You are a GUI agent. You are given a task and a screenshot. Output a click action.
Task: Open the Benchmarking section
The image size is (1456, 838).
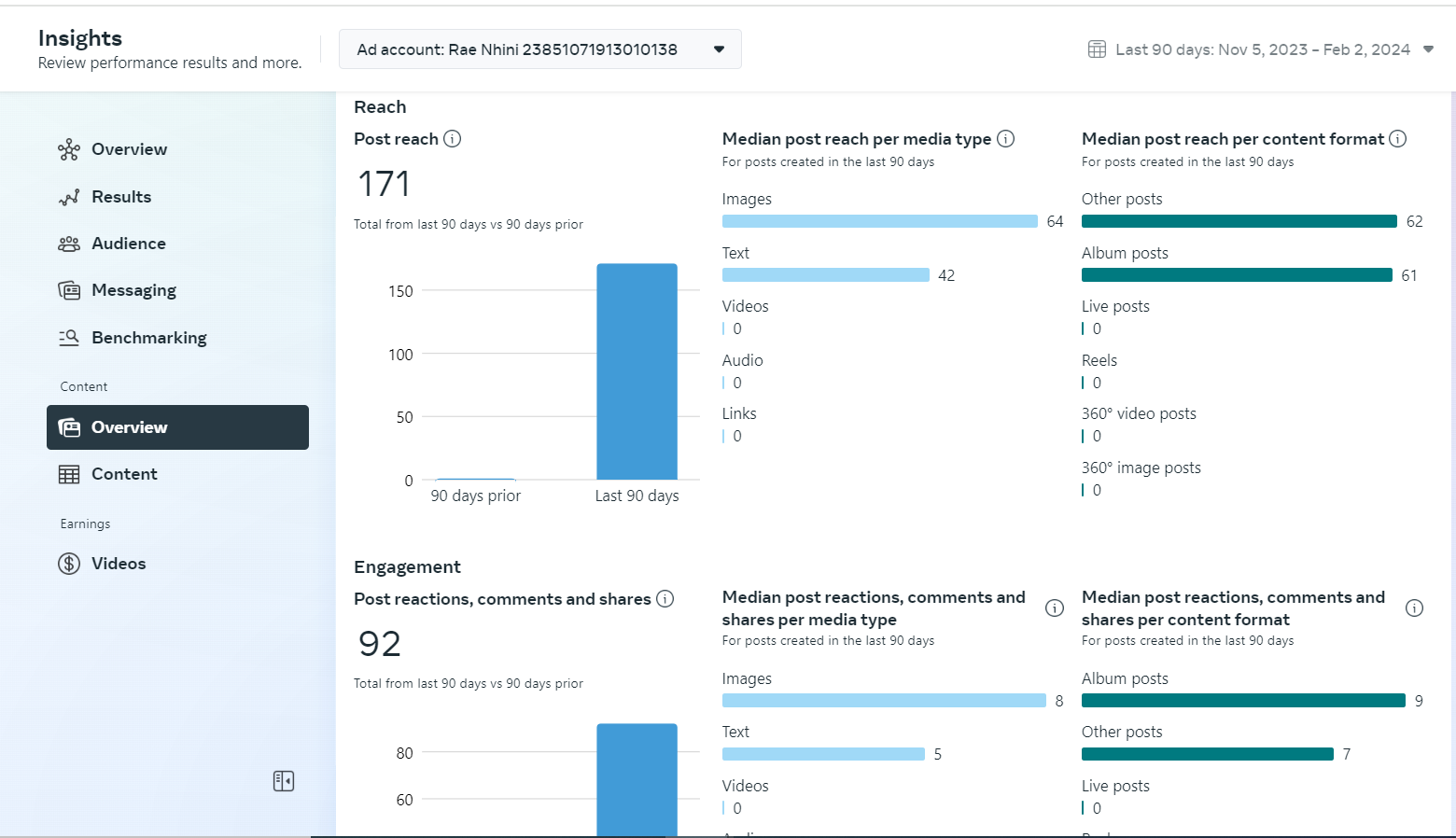pos(148,338)
